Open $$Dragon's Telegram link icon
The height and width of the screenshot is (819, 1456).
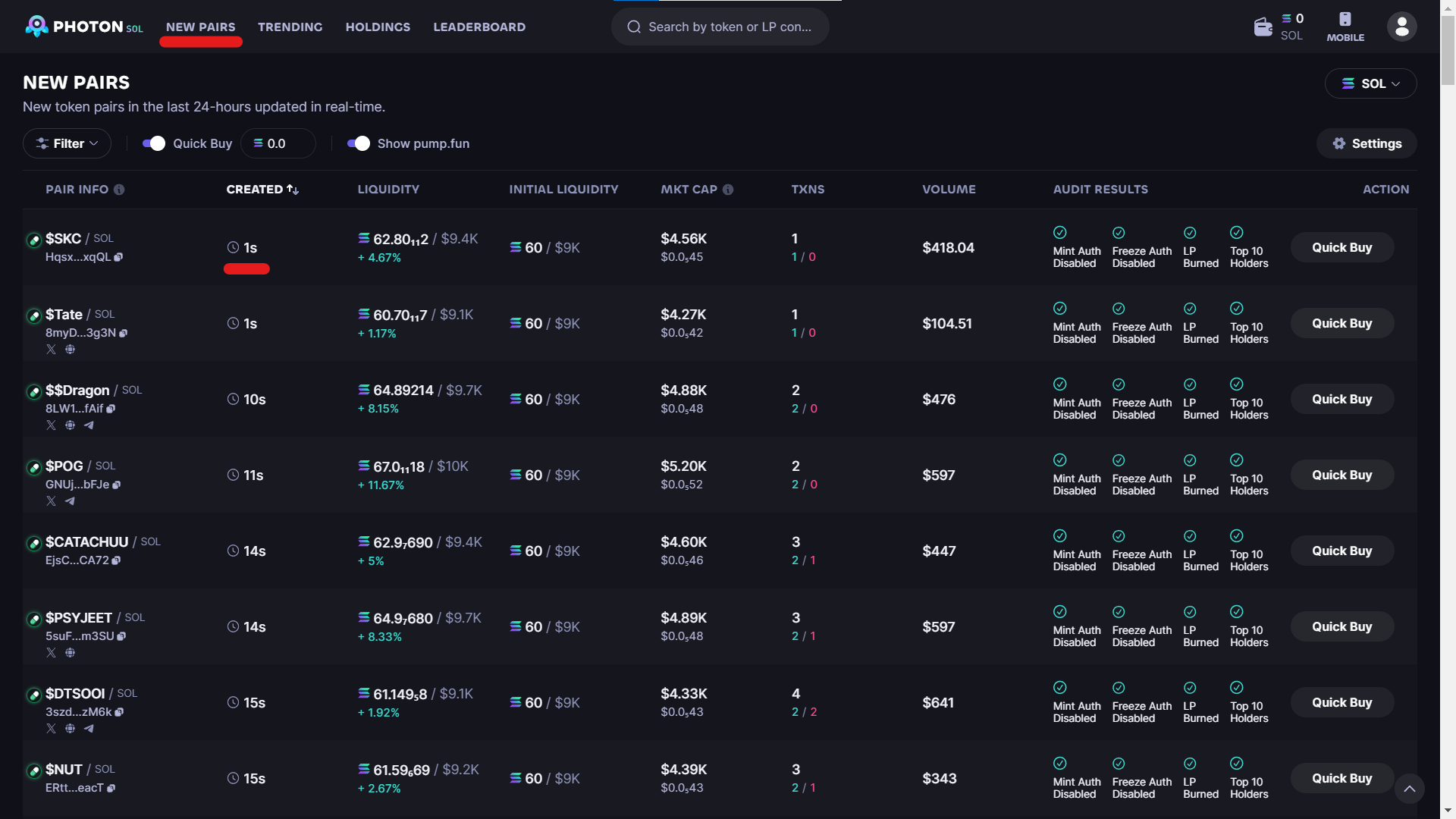(x=89, y=425)
